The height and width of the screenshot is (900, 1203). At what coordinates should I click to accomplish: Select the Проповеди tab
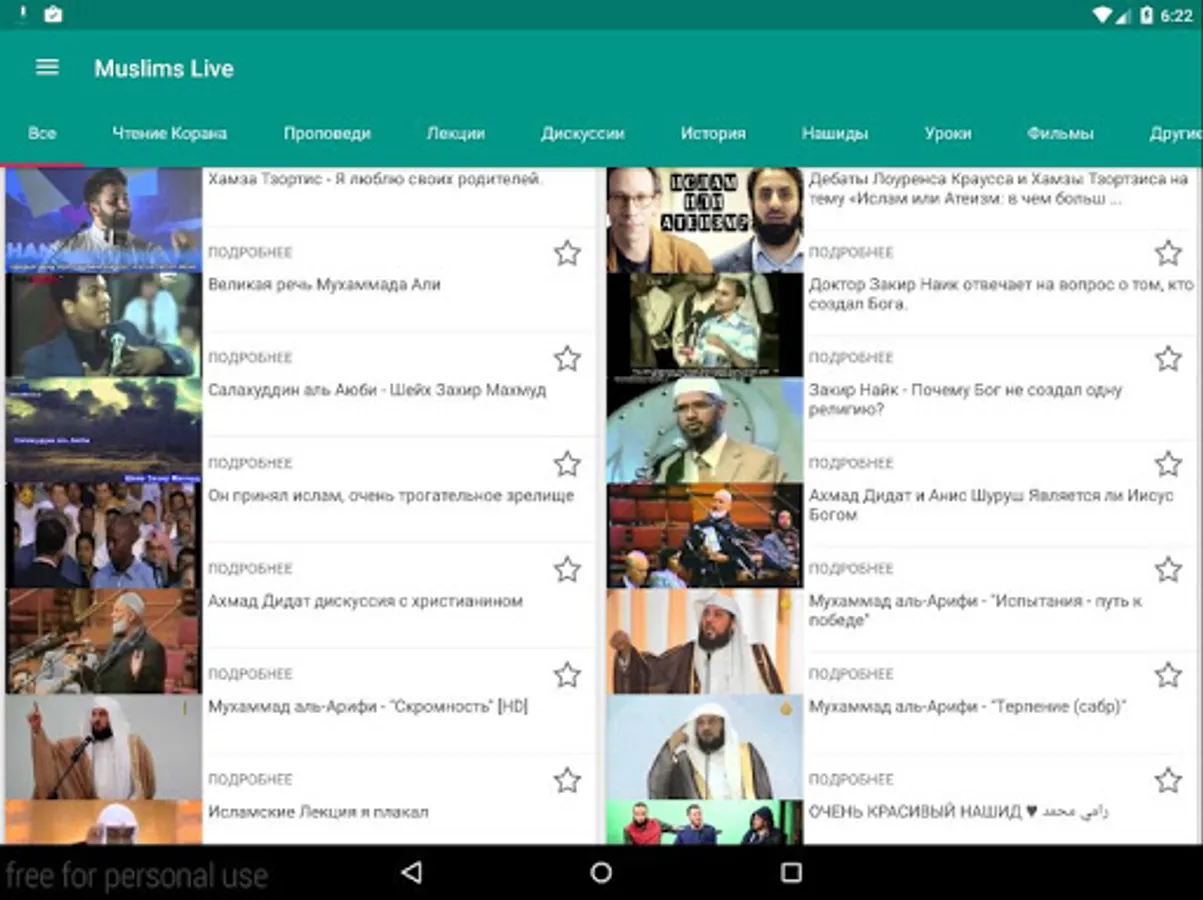(x=327, y=133)
